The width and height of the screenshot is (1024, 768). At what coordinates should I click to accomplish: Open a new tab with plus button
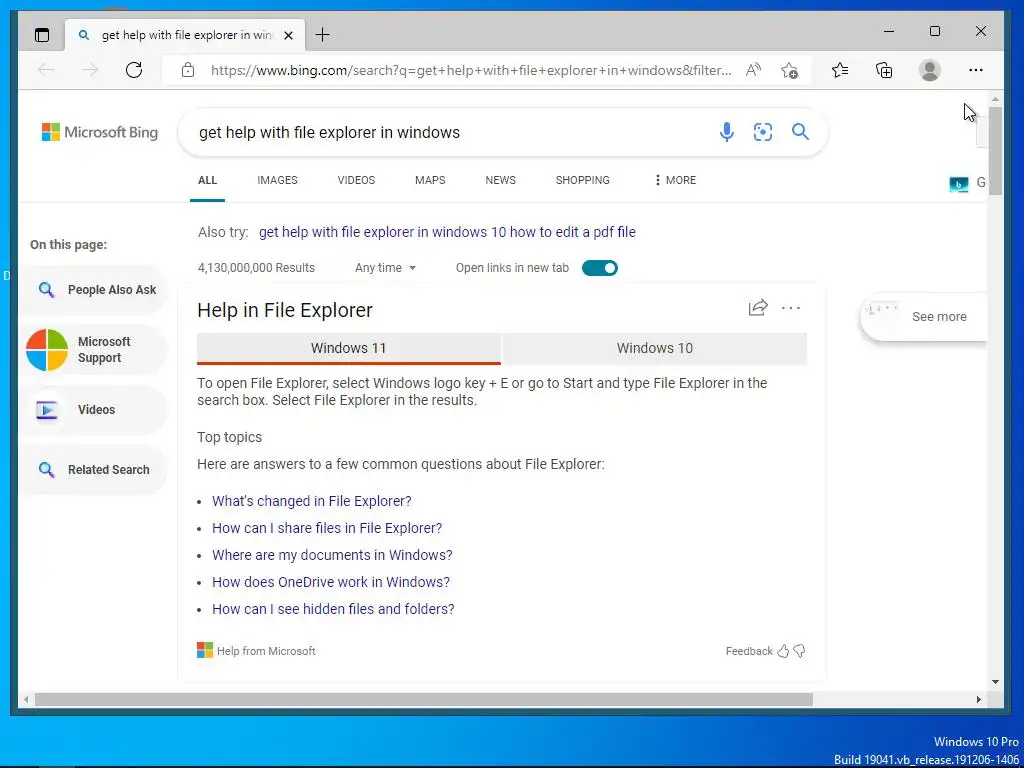(322, 35)
